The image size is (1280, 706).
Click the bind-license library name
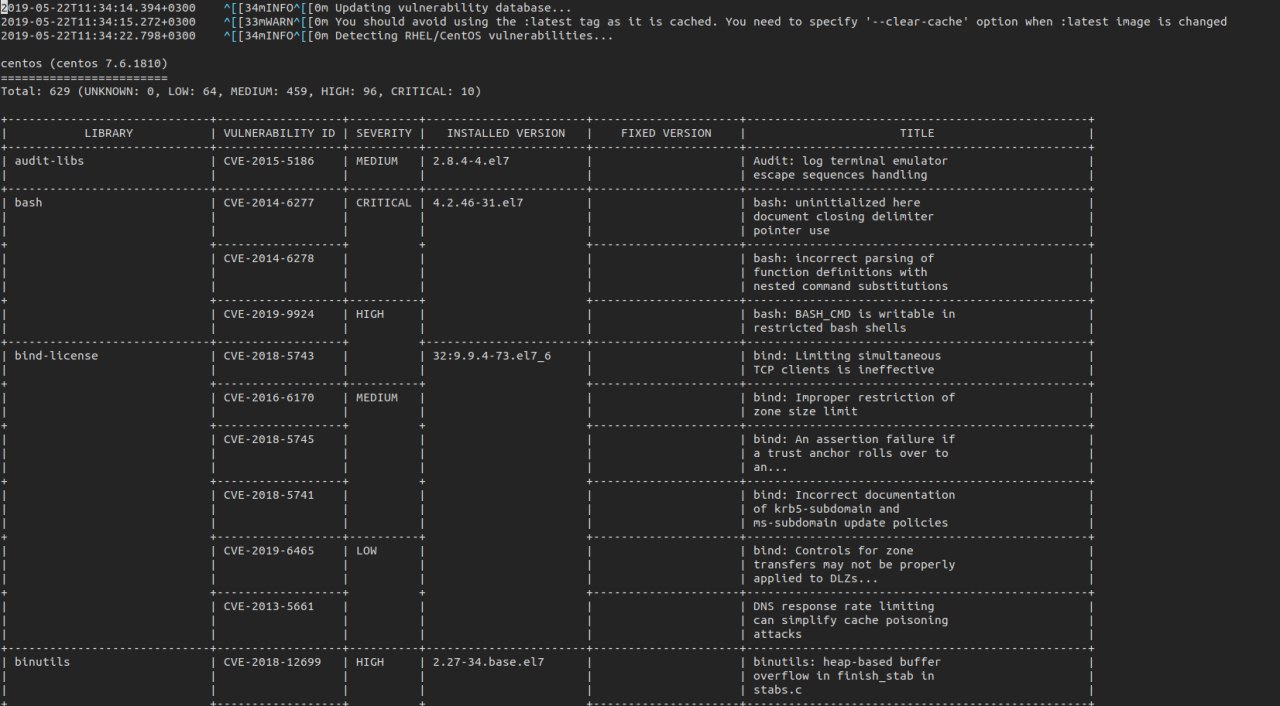(x=56, y=356)
